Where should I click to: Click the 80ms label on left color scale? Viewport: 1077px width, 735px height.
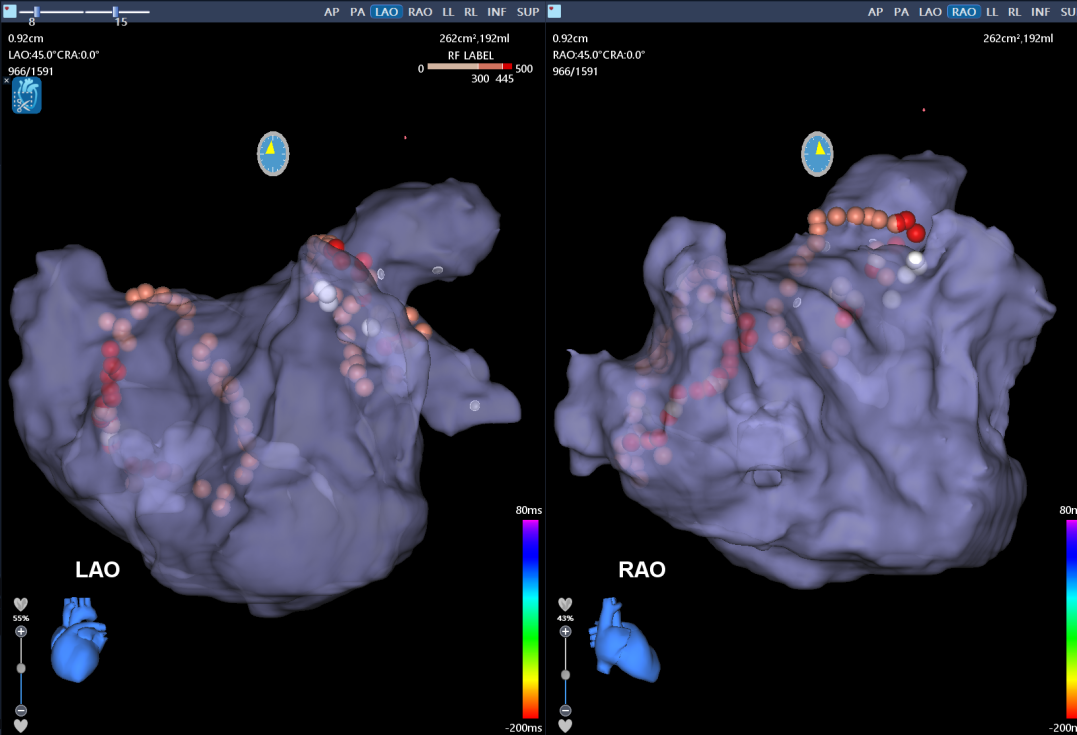click(529, 510)
